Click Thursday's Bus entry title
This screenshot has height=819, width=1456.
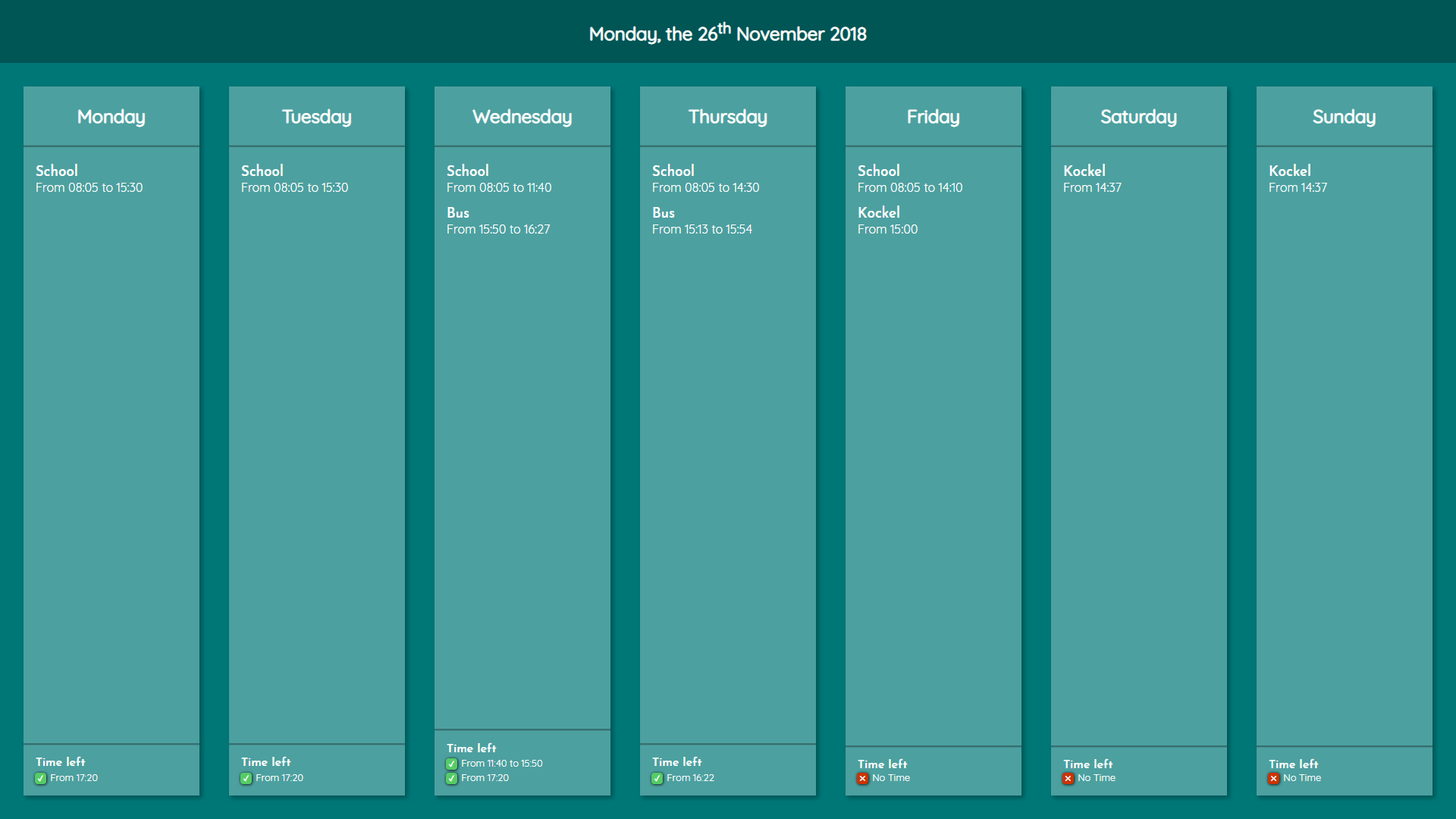coord(664,212)
